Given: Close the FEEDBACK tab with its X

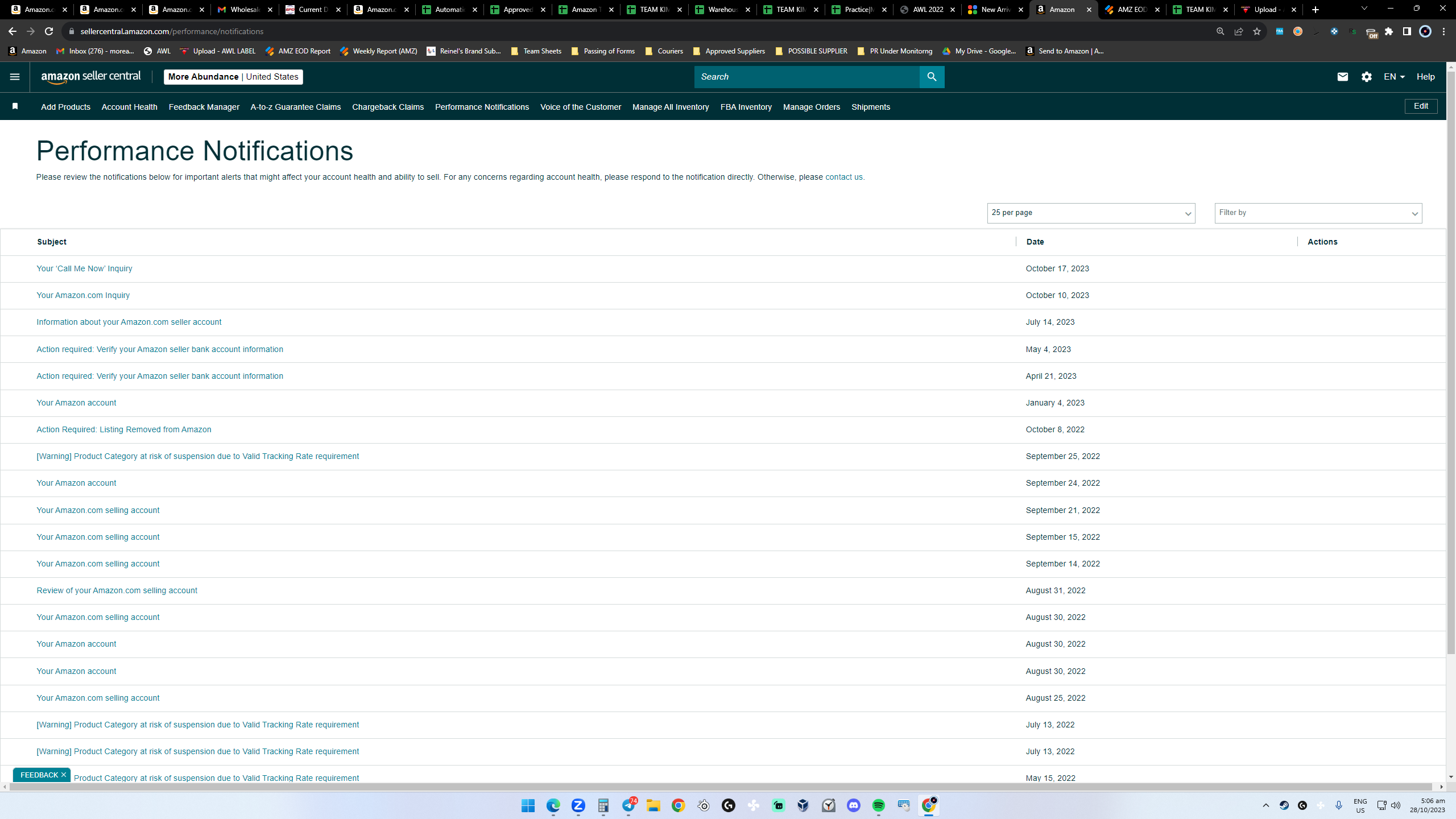Looking at the screenshot, I should (64, 775).
